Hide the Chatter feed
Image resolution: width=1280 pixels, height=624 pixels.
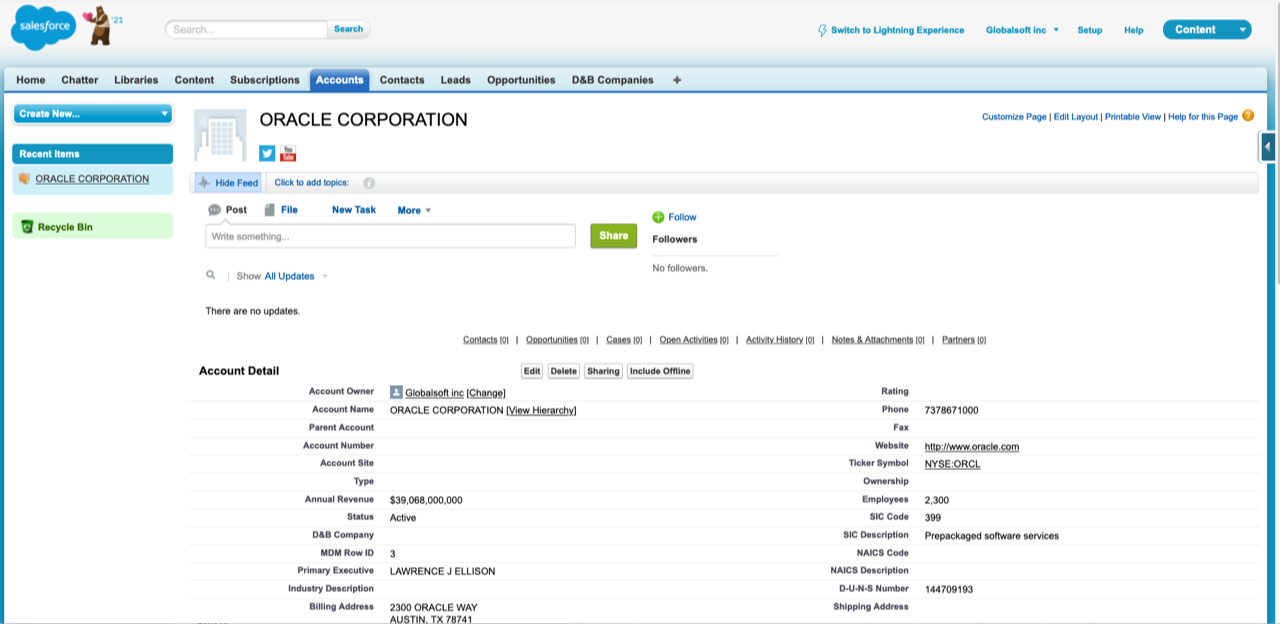click(228, 183)
